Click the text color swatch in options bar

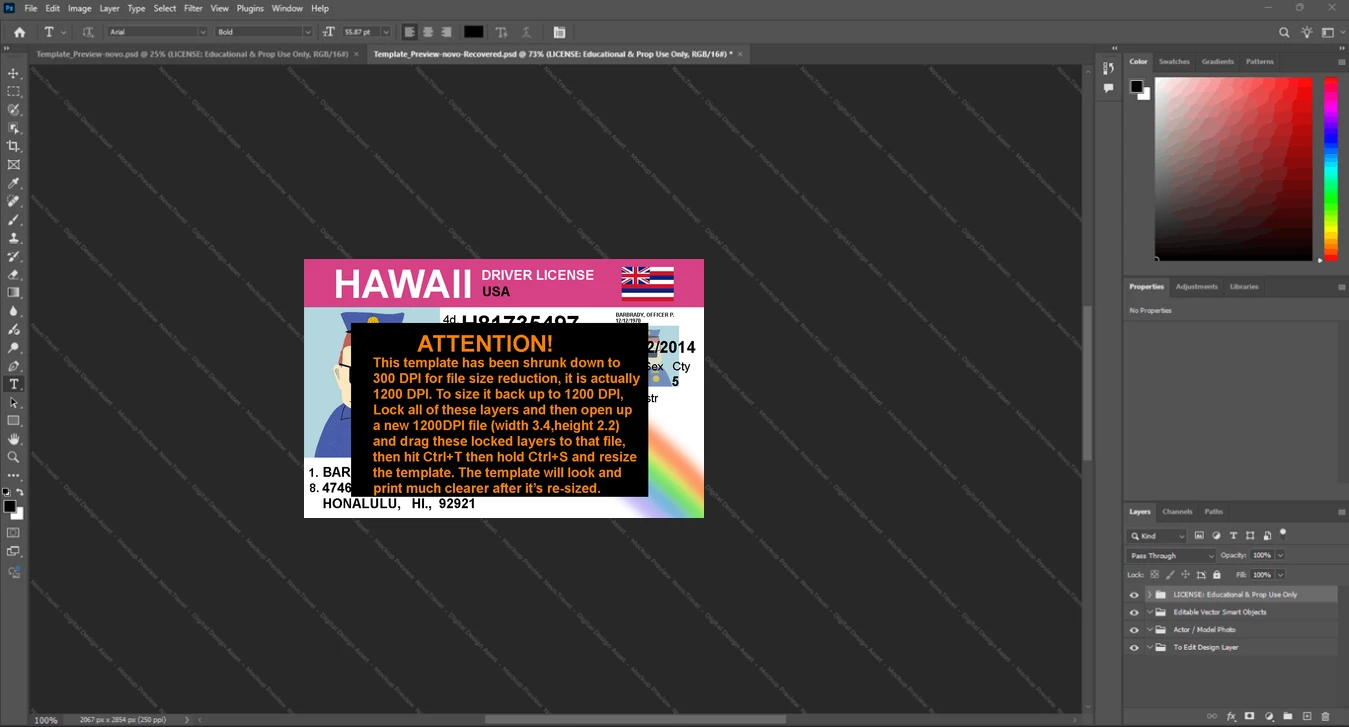tap(473, 32)
